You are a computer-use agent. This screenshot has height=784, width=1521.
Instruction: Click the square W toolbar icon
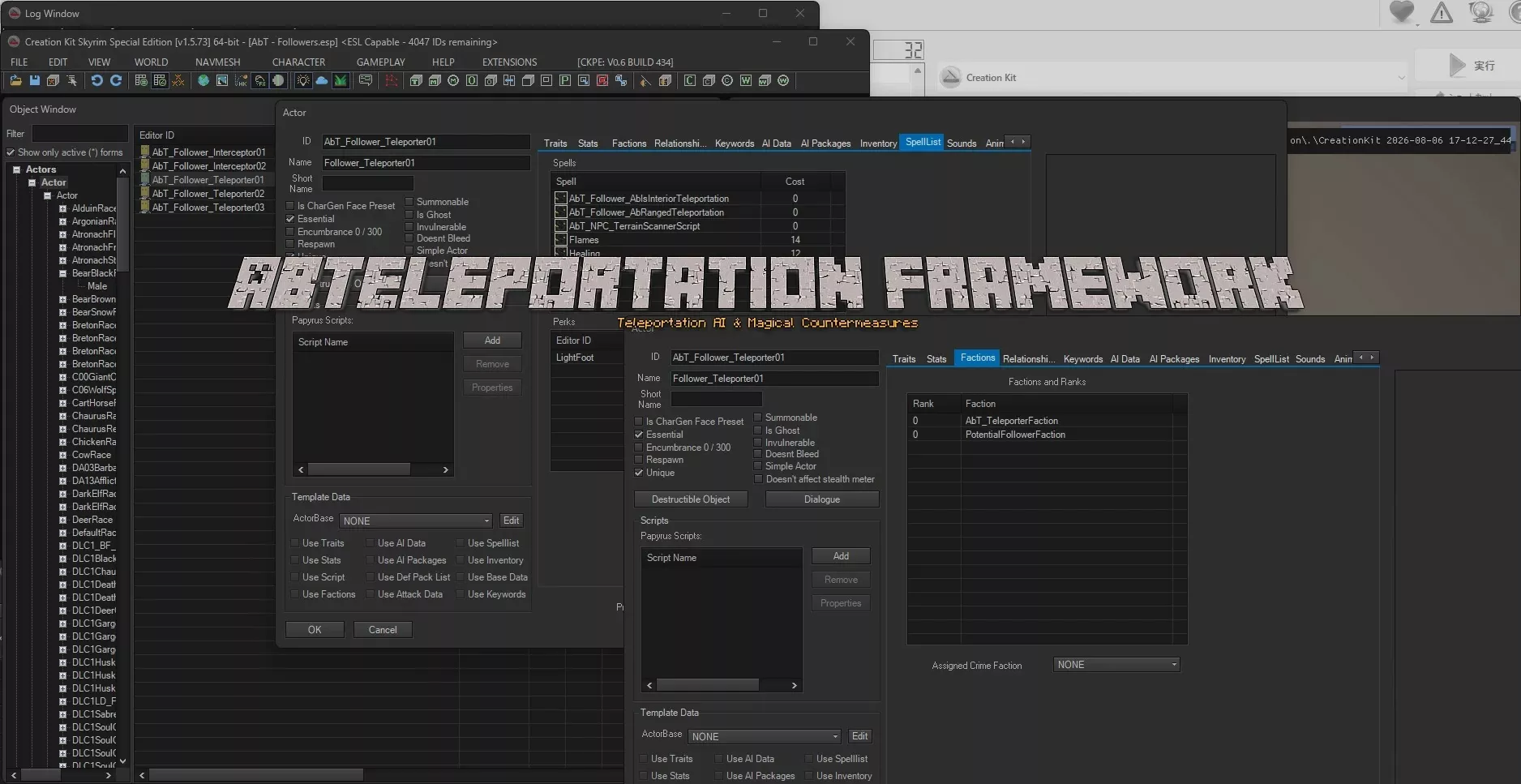click(x=746, y=80)
